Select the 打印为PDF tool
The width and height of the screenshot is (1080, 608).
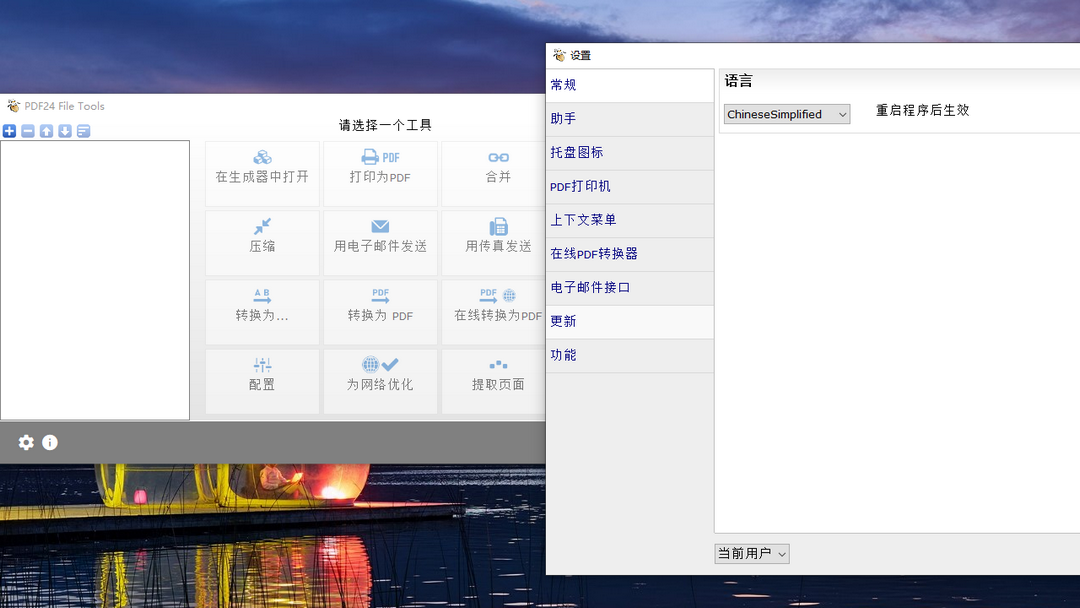tap(380, 173)
